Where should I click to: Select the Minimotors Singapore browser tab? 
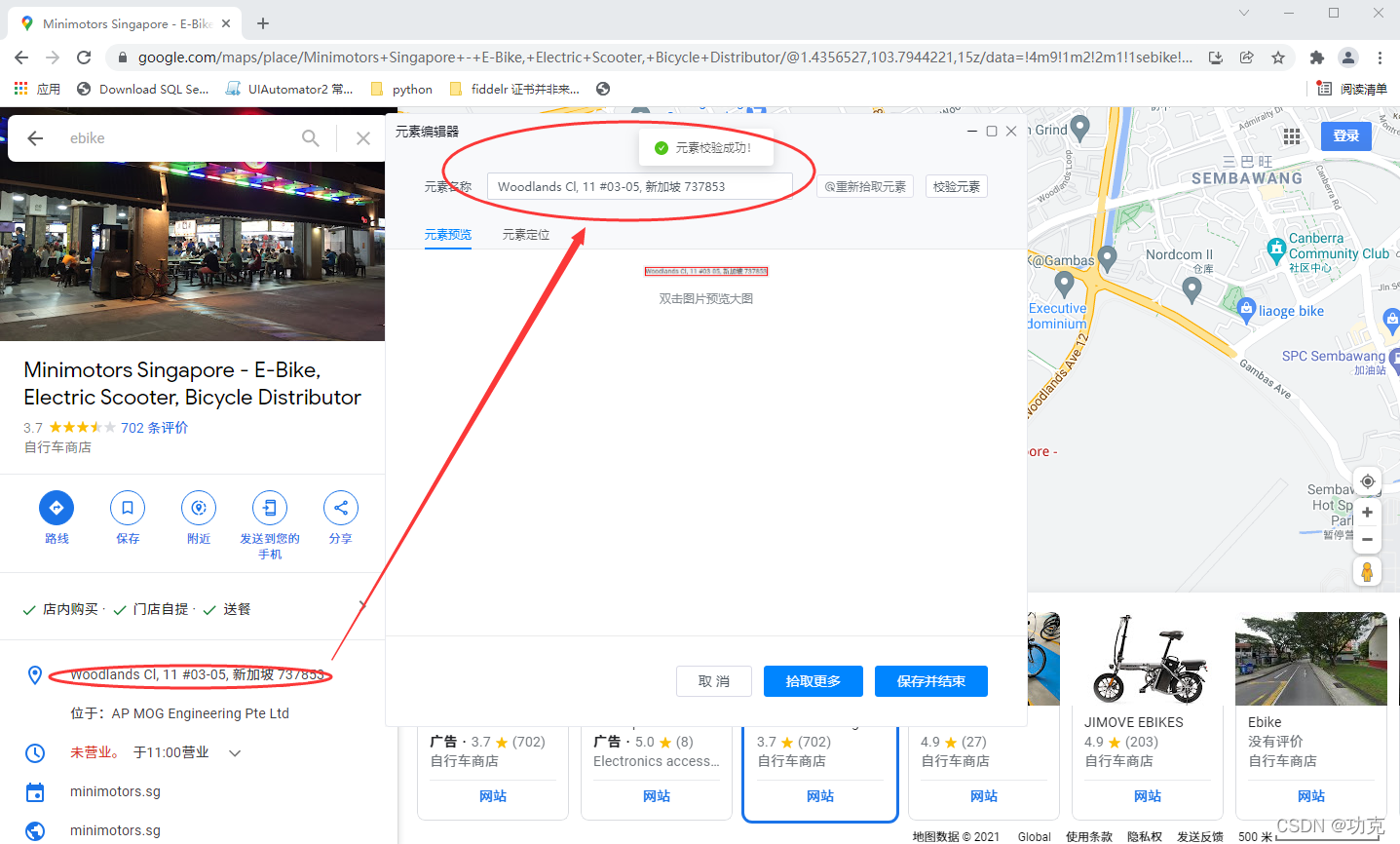(127, 23)
